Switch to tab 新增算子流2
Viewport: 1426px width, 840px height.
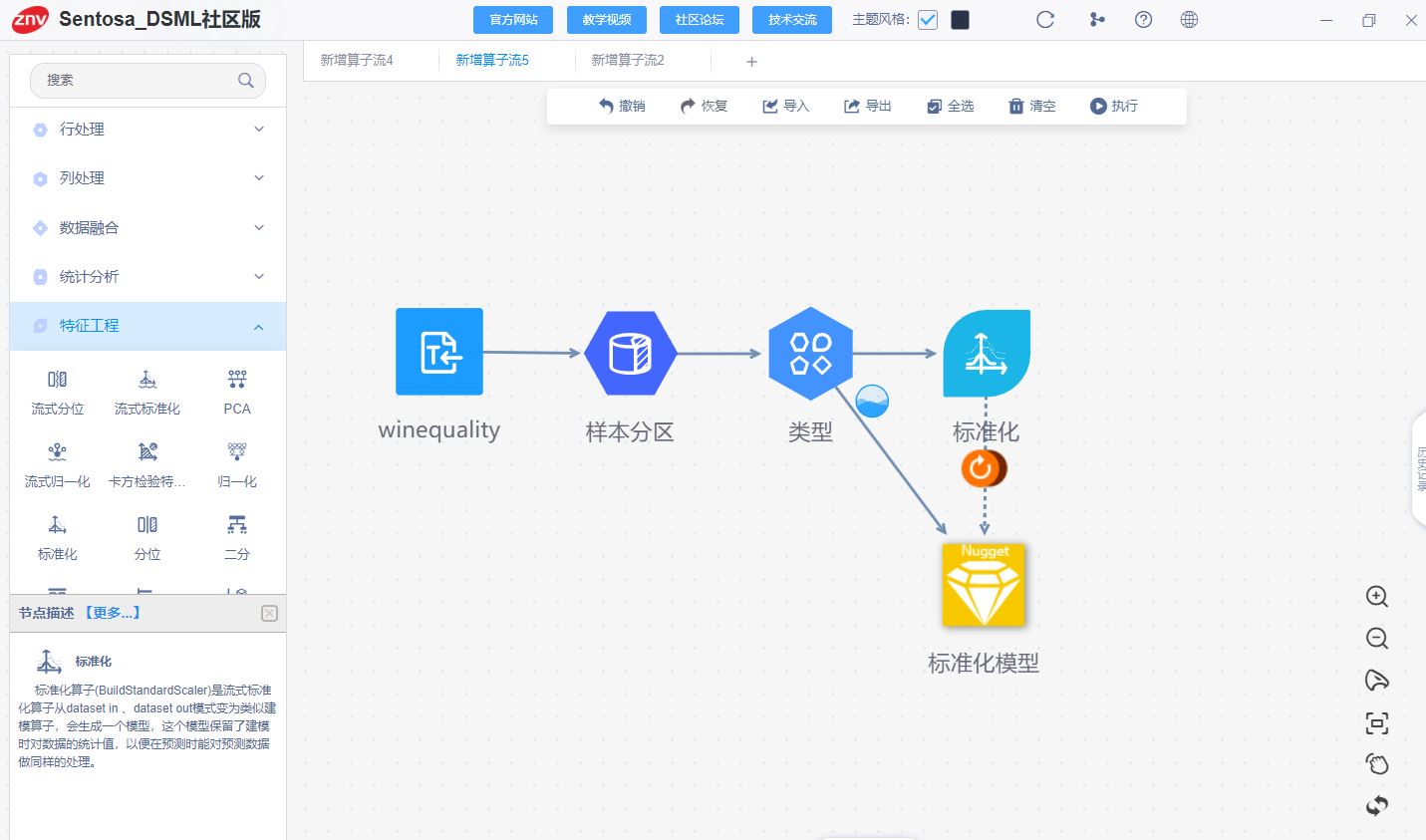click(x=628, y=61)
